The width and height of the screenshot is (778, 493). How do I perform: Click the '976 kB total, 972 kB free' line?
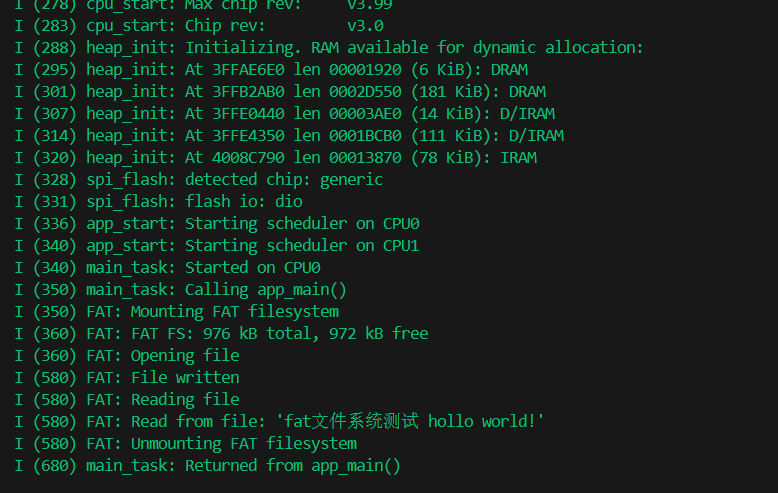click(x=220, y=334)
